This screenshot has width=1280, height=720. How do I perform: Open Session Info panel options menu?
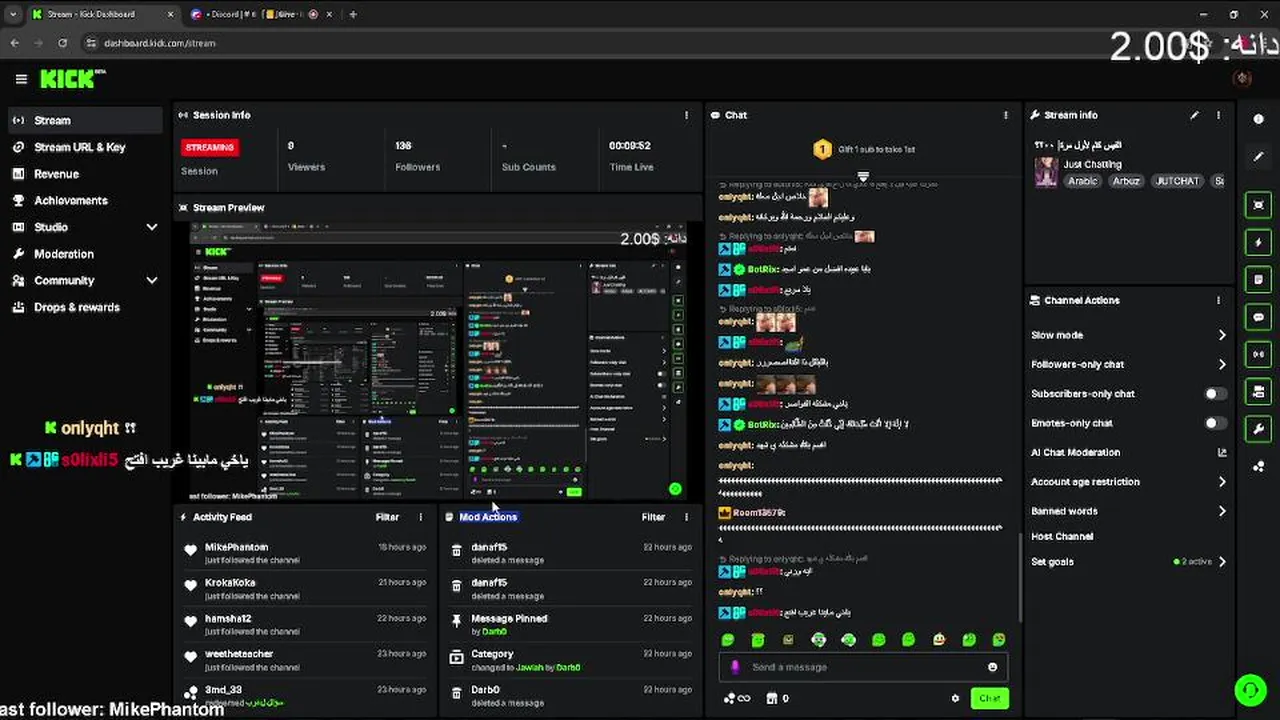(686, 115)
